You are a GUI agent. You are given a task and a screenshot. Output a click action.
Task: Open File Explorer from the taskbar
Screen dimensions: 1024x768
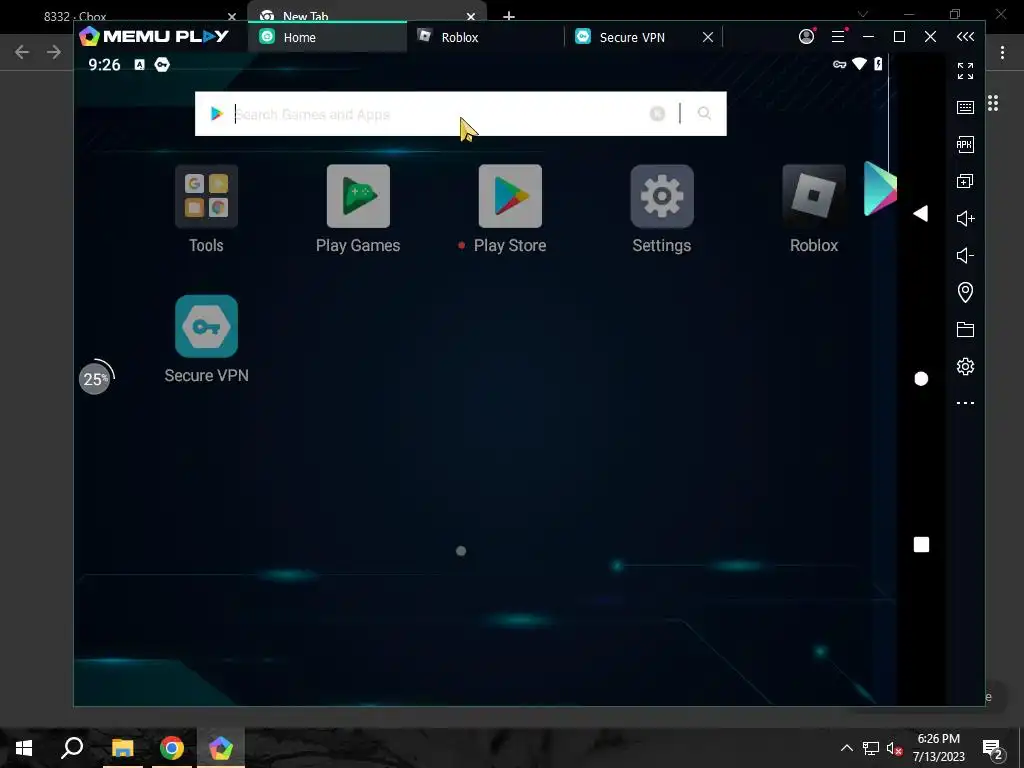122,748
